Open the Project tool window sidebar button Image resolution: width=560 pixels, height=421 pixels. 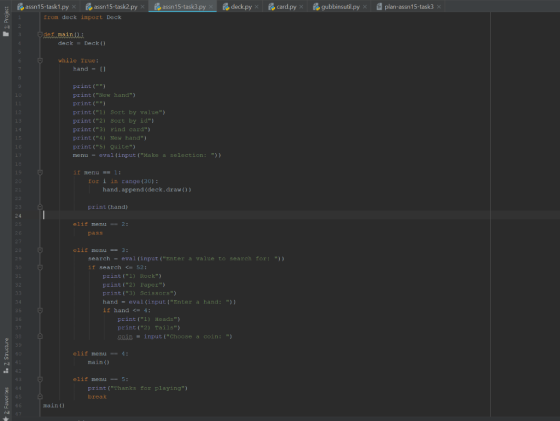point(6,21)
